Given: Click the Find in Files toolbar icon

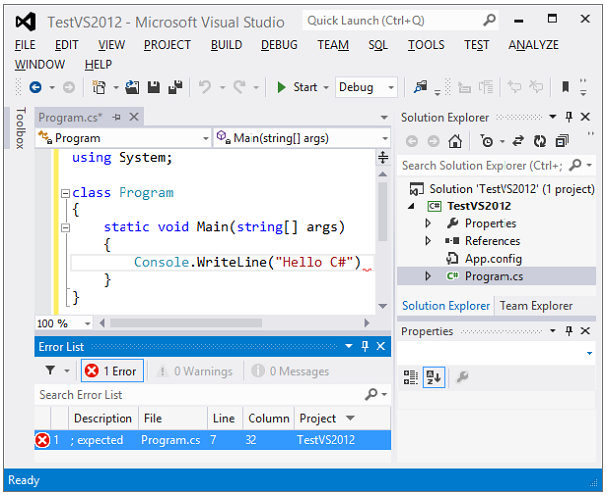Looking at the screenshot, I should [x=421, y=87].
